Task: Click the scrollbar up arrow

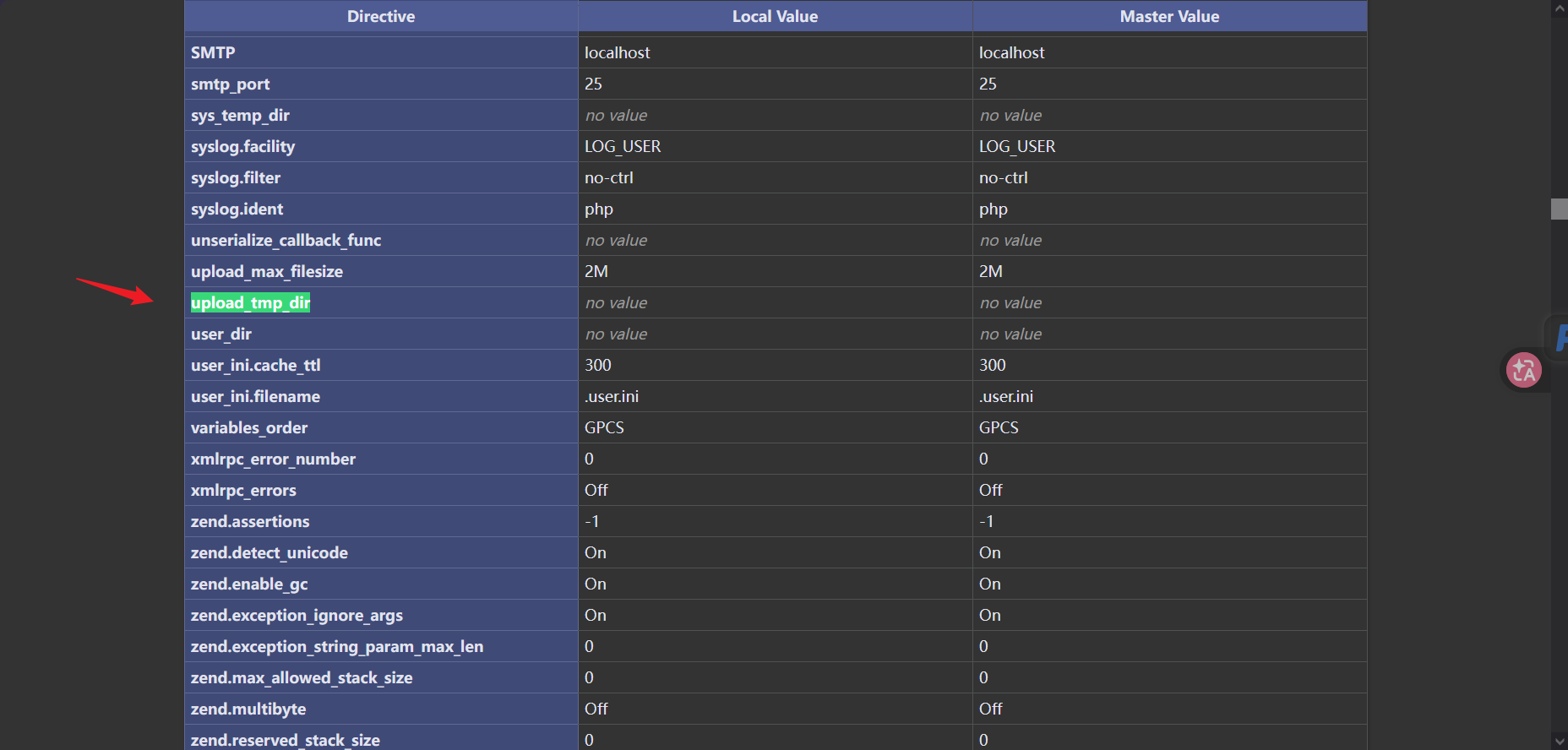Action: 1560,8
